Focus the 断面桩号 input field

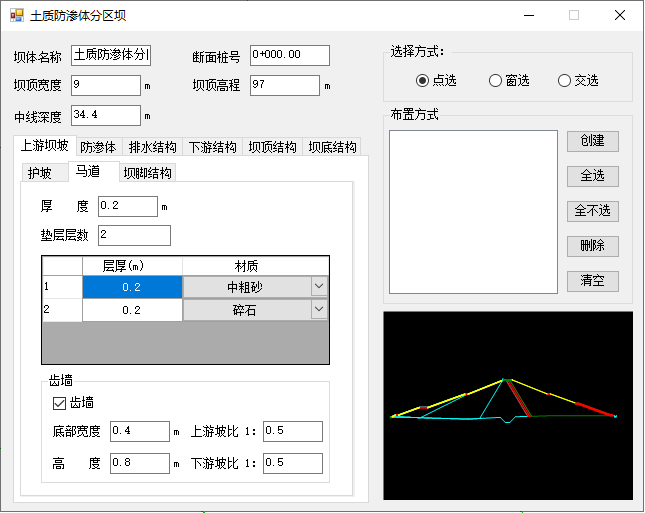[x=290, y=56]
